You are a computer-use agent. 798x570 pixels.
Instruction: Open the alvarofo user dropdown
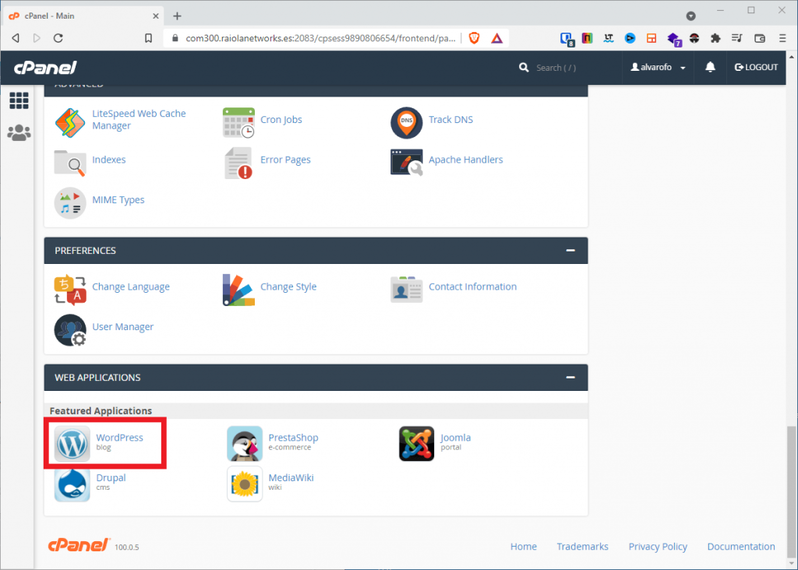pyautogui.click(x=658, y=67)
